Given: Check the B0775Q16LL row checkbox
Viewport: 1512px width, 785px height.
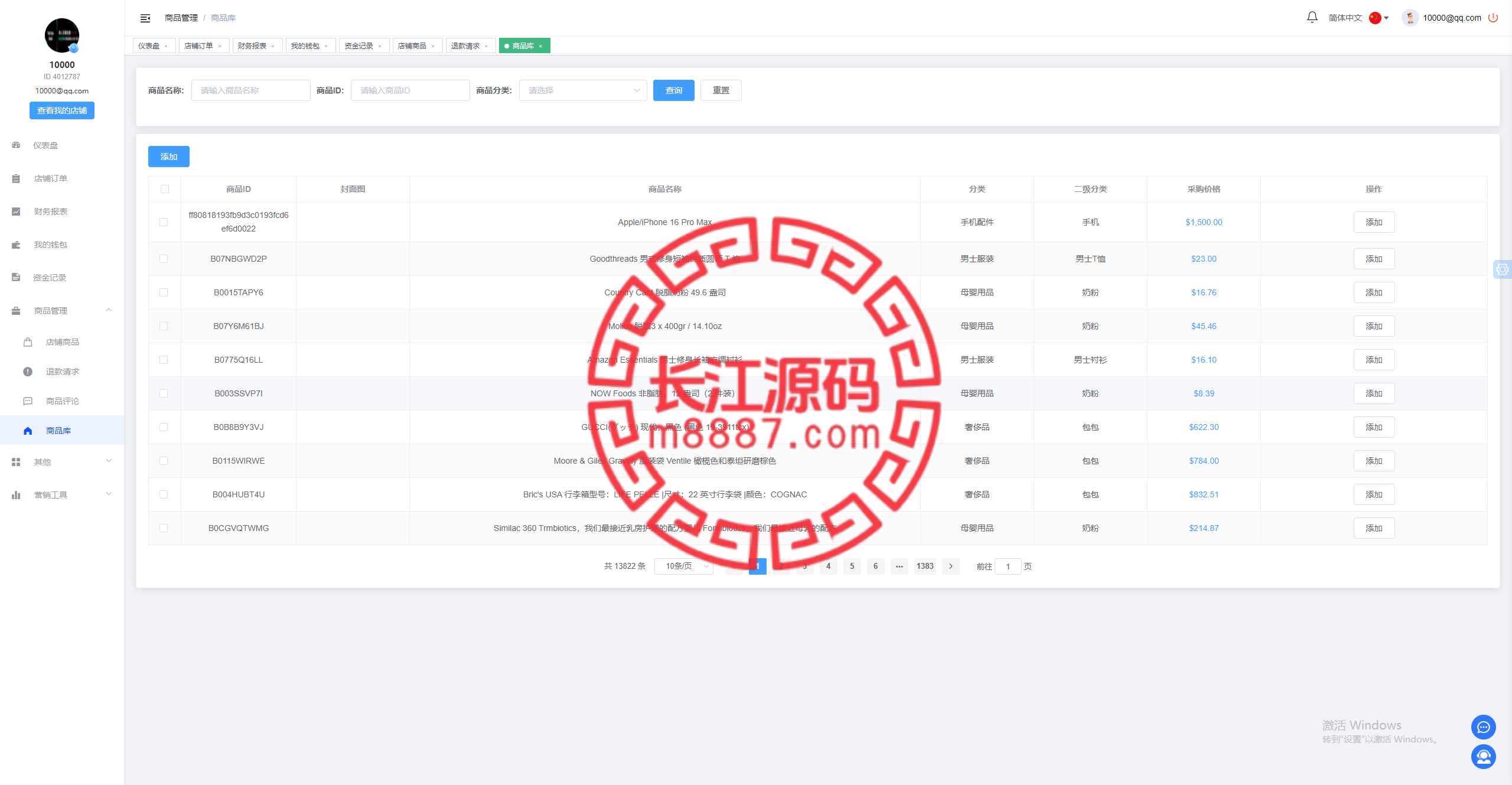Looking at the screenshot, I should coord(164,360).
